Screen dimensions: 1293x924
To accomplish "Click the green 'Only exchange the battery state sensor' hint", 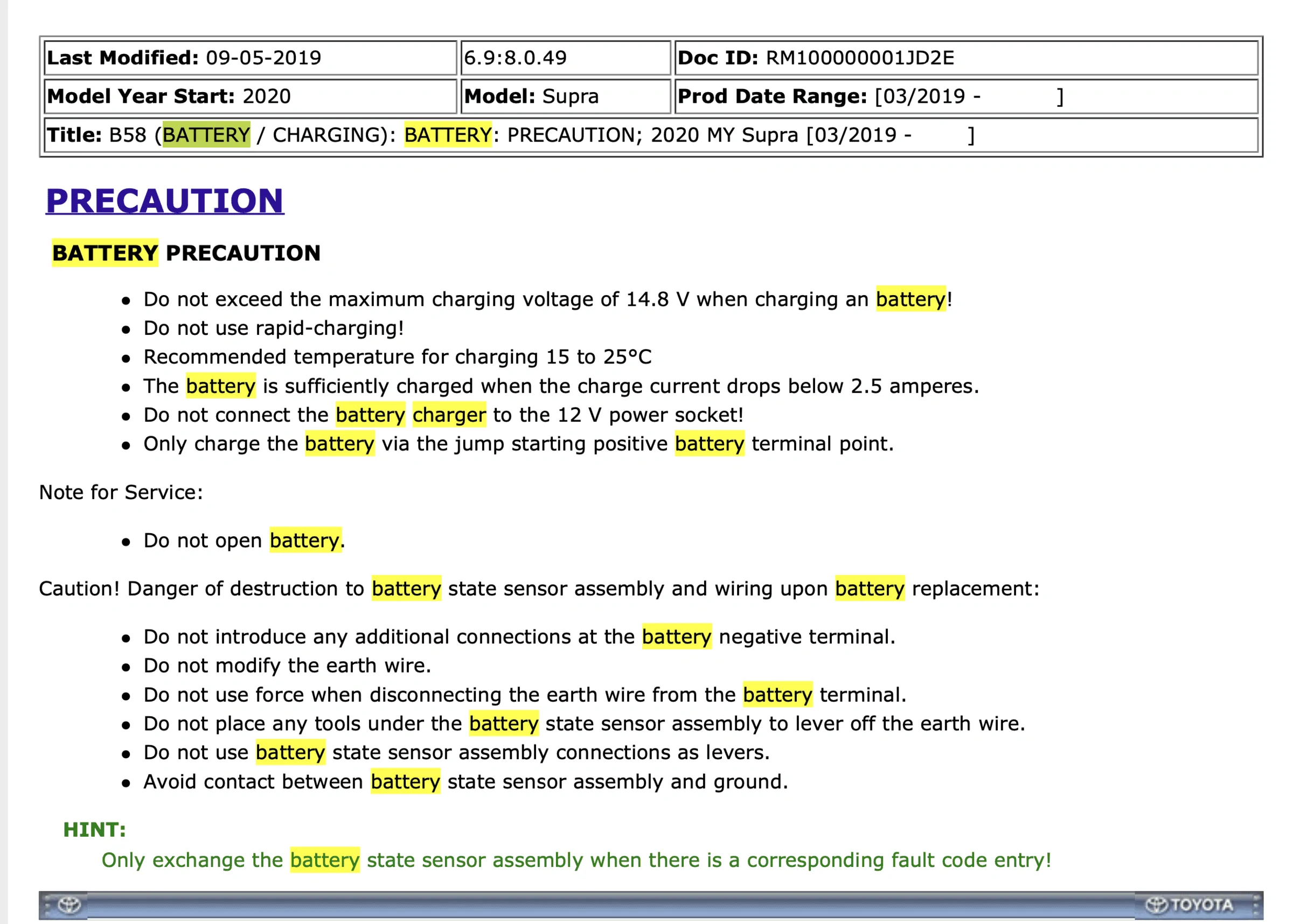I will pyautogui.click(x=576, y=860).
